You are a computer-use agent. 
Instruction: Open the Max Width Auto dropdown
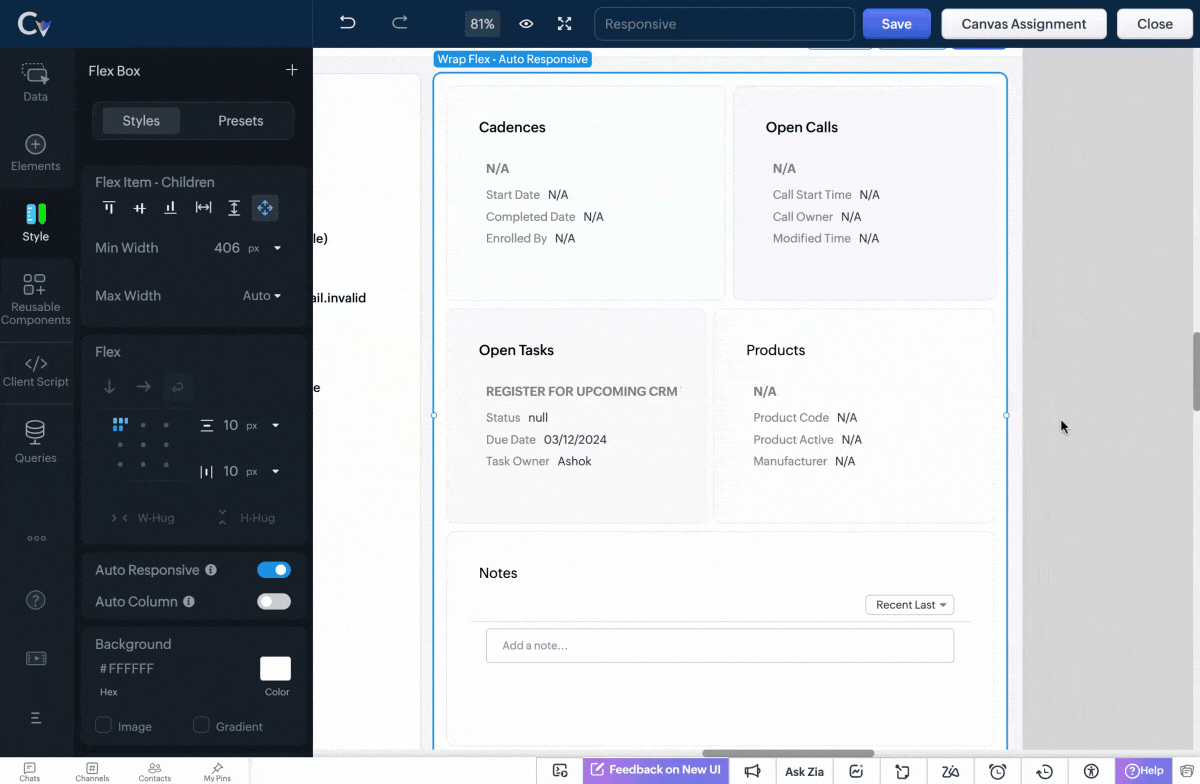click(262, 296)
